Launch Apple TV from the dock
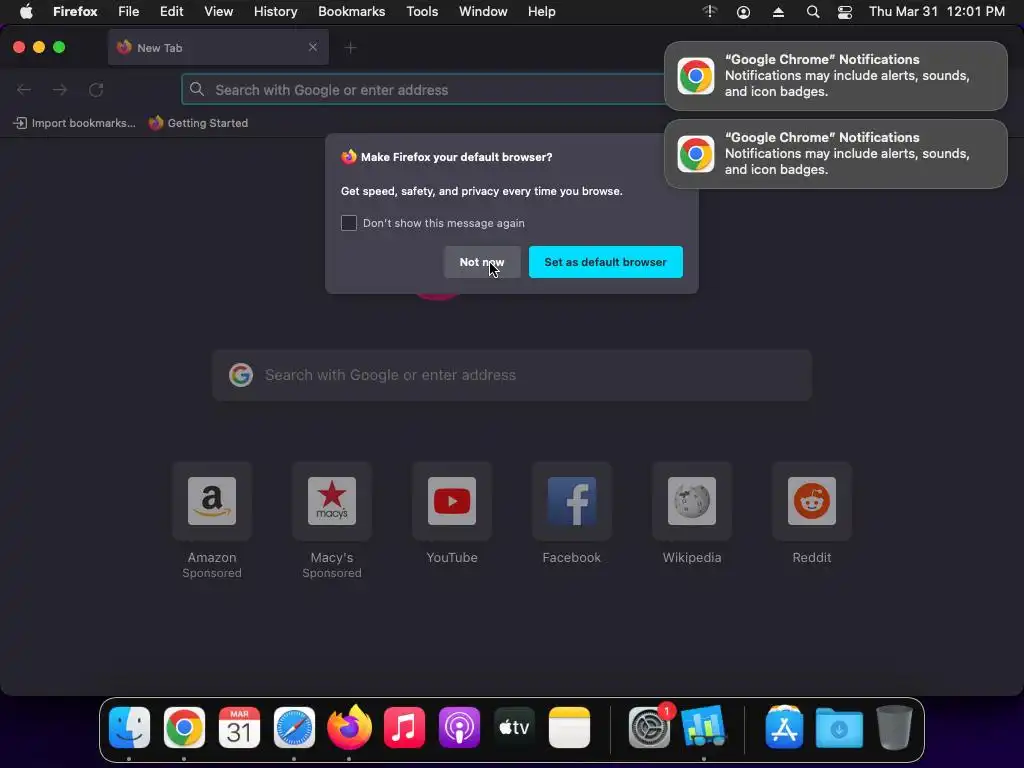Image resolution: width=1024 pixels, height=768 pixels. coord(515,727)
